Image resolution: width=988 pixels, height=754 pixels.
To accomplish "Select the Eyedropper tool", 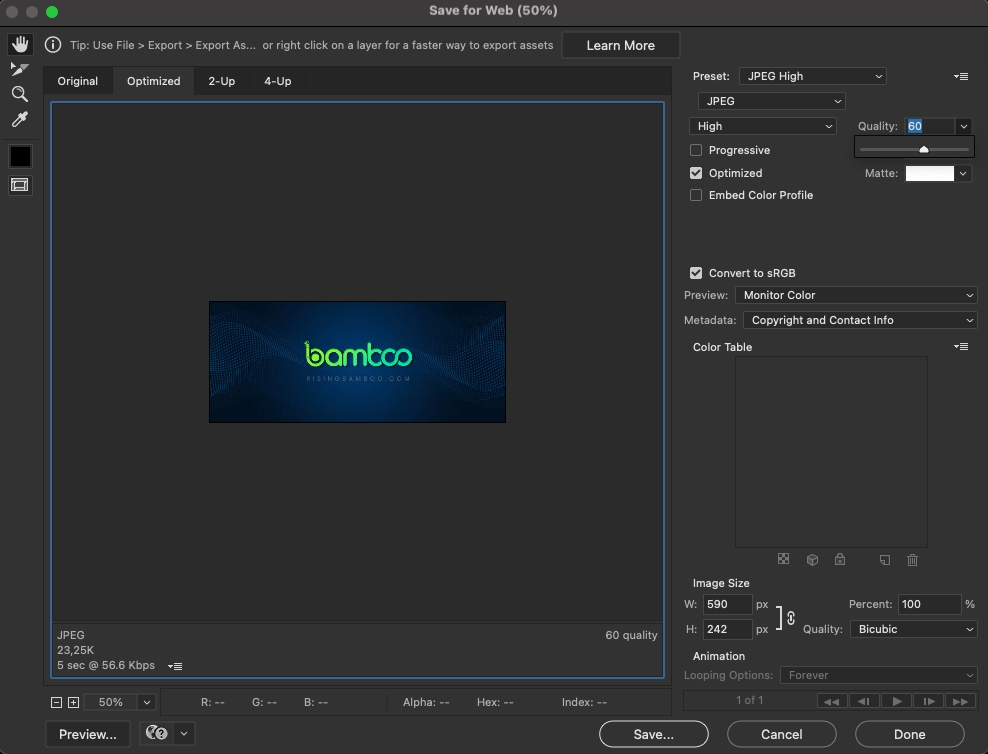I will pos(20,120).
